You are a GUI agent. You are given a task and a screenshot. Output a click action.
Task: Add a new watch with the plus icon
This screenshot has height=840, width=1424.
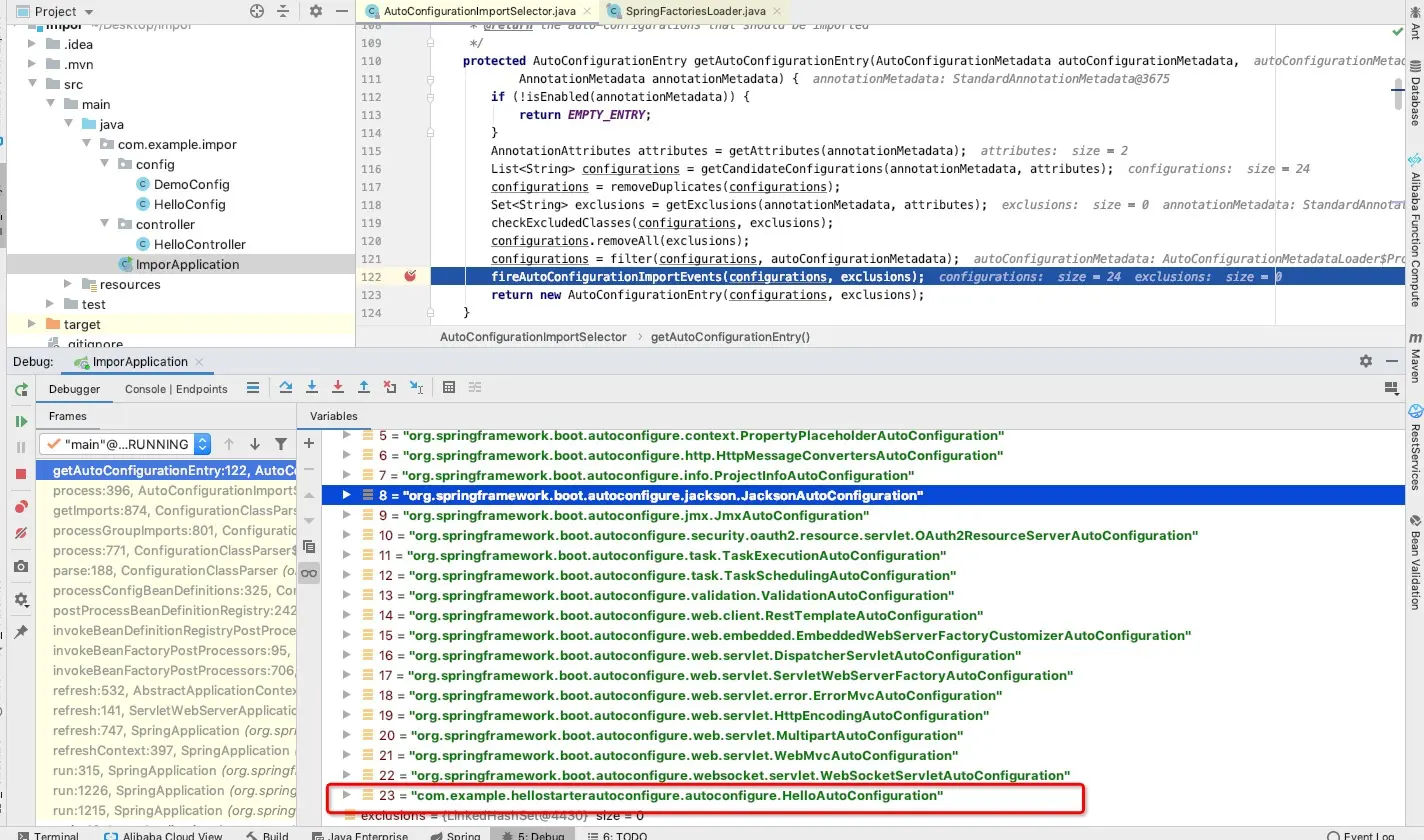pyautogui.click(x=309, y=443)
